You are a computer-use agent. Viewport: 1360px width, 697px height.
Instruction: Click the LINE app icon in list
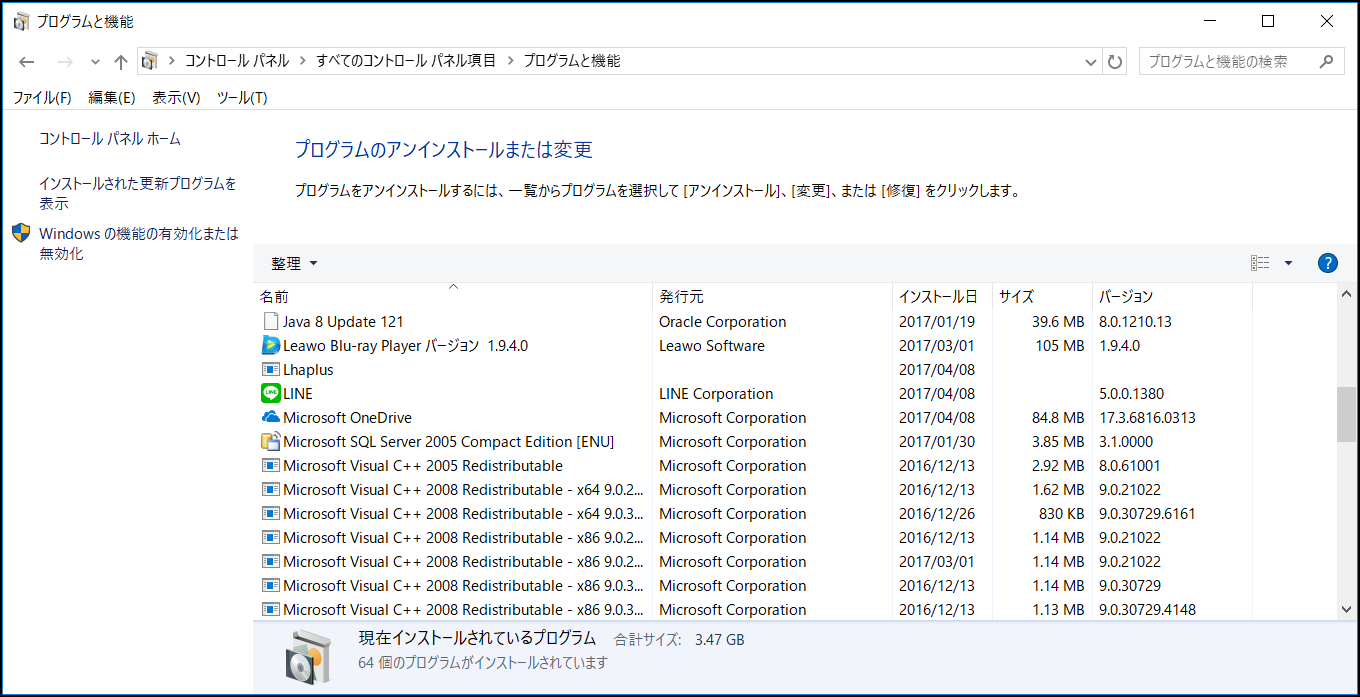pyautogui.click(x=270, y=394)
